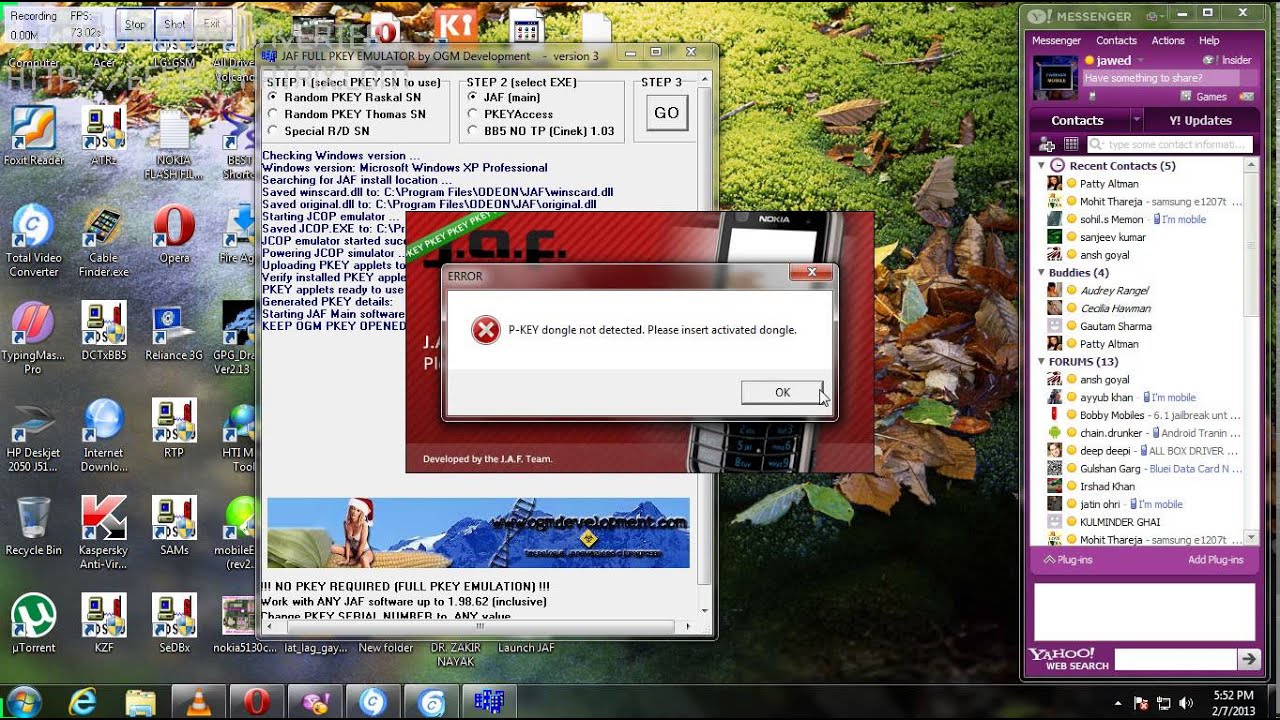Open VLC media player from taskbar

pyautogui.click(x=198, y=702)
